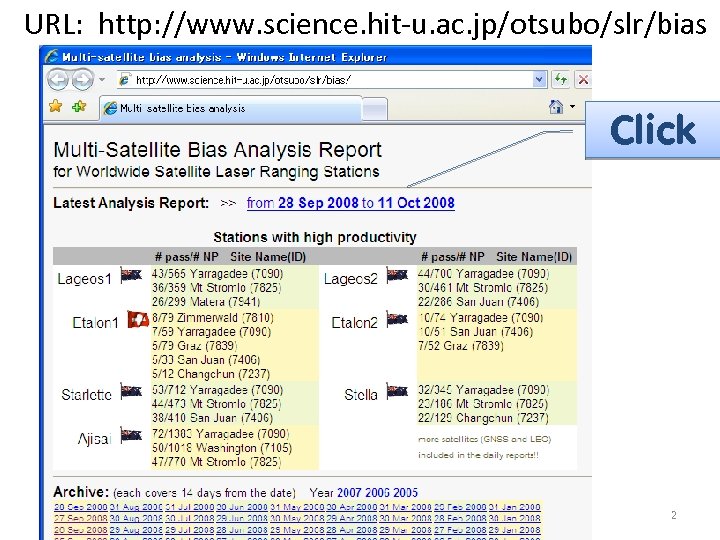Click the flag icon next to Stella
720x540 pixels.
click(397, 391)
